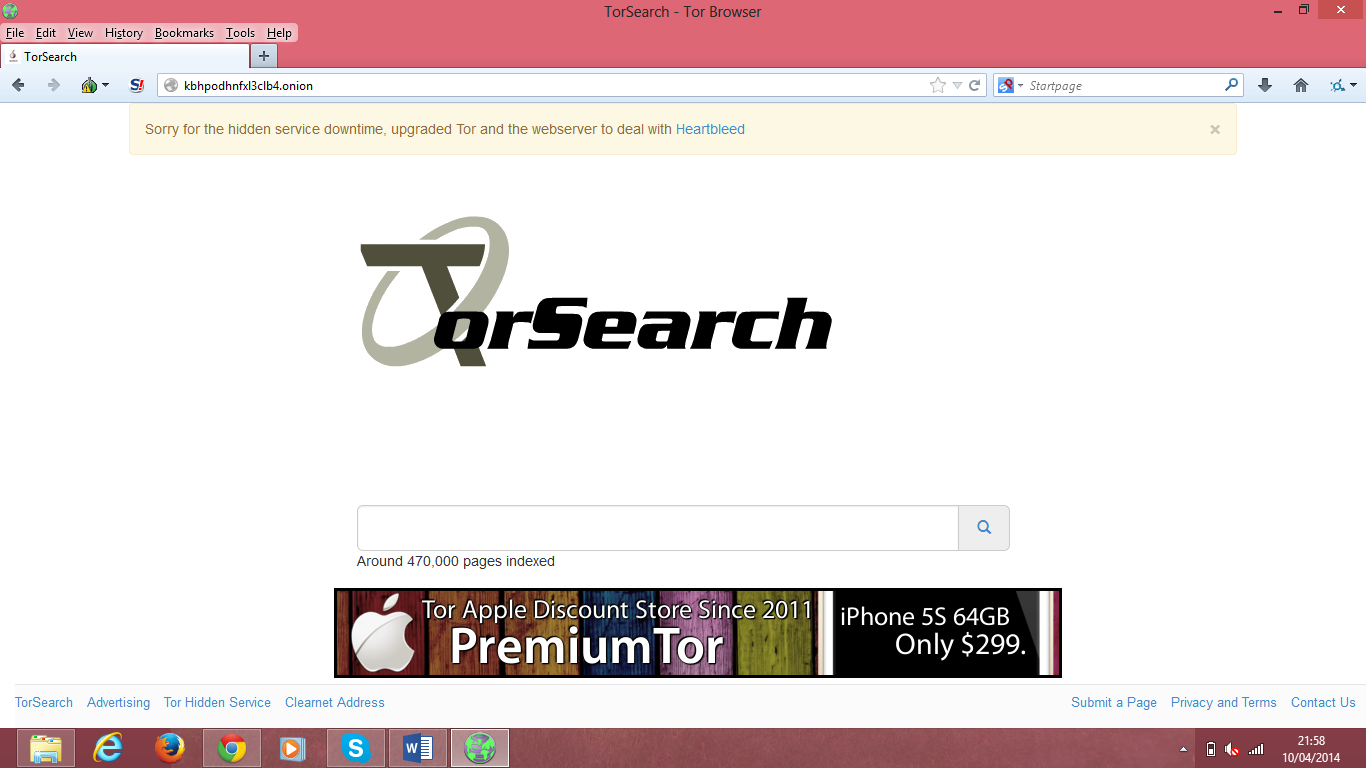This screenshot has height=768, width=1366.
Task: Follow the Heartbleed link in the notice
Action: [x=710, y=129]
